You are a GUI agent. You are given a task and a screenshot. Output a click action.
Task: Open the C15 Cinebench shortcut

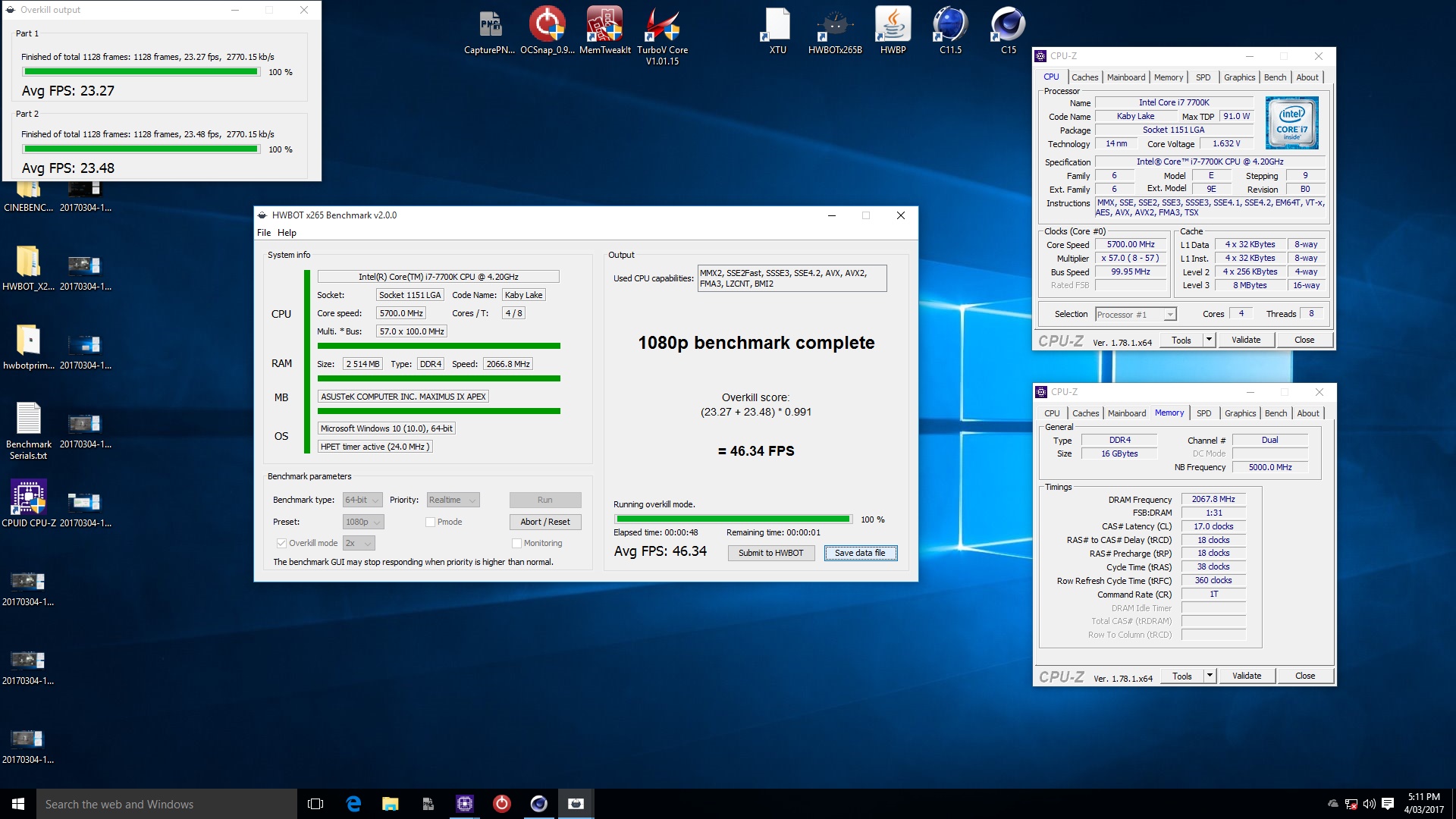pos(1008,30)
